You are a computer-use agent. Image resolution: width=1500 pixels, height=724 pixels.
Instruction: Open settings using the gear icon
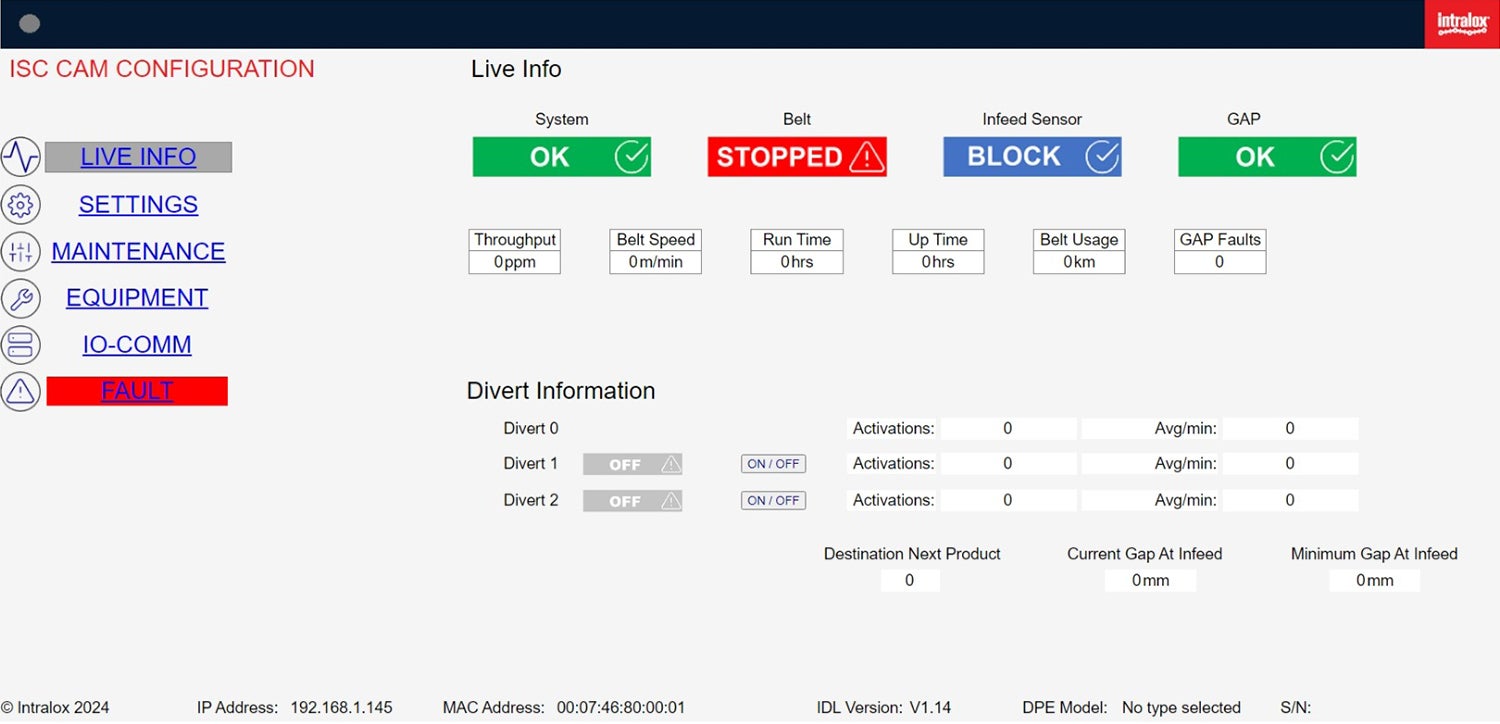[x=21, y=204]
